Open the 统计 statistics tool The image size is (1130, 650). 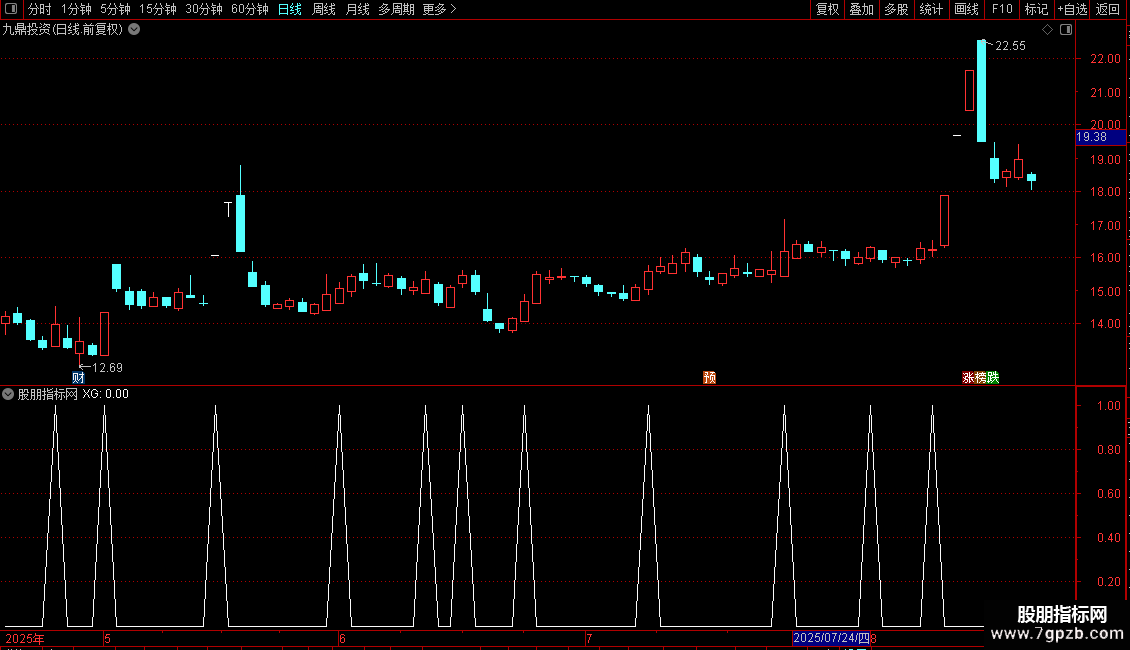click(x=931, y=9)
